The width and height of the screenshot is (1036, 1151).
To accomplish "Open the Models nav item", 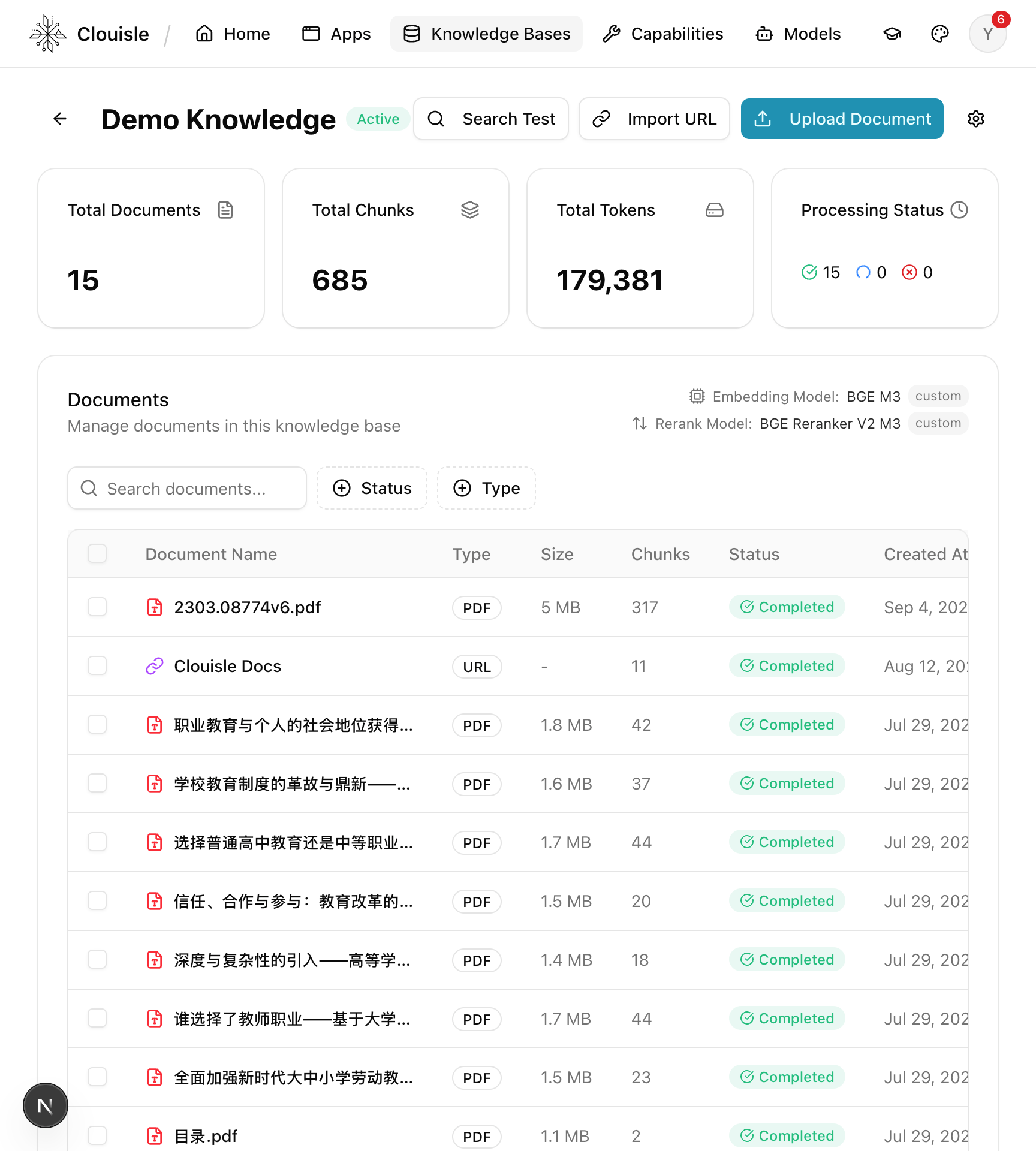I will pos(798,34).
